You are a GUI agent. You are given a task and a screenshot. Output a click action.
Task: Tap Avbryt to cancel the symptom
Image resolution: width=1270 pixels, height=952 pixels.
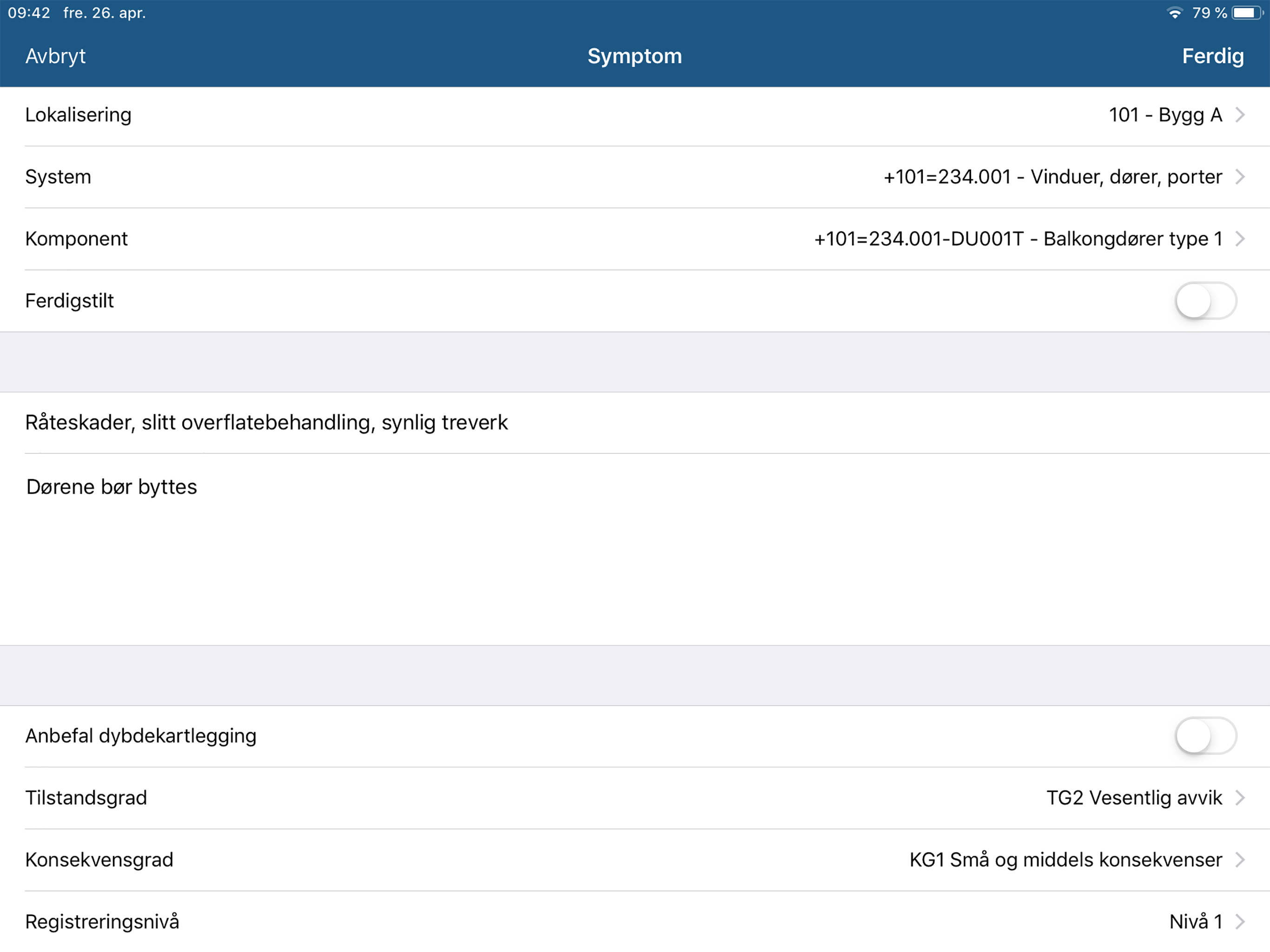pos(55,56)
